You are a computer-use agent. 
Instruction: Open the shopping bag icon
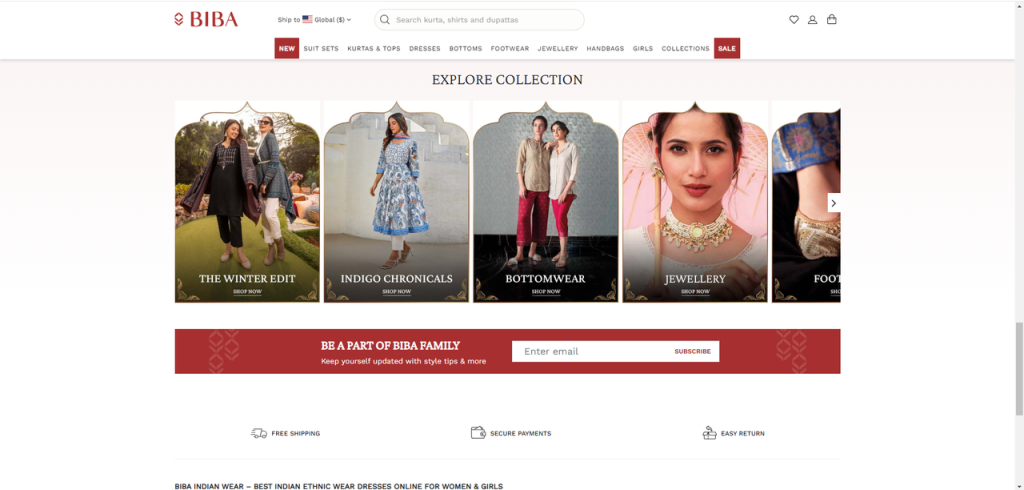coord(831,20)
